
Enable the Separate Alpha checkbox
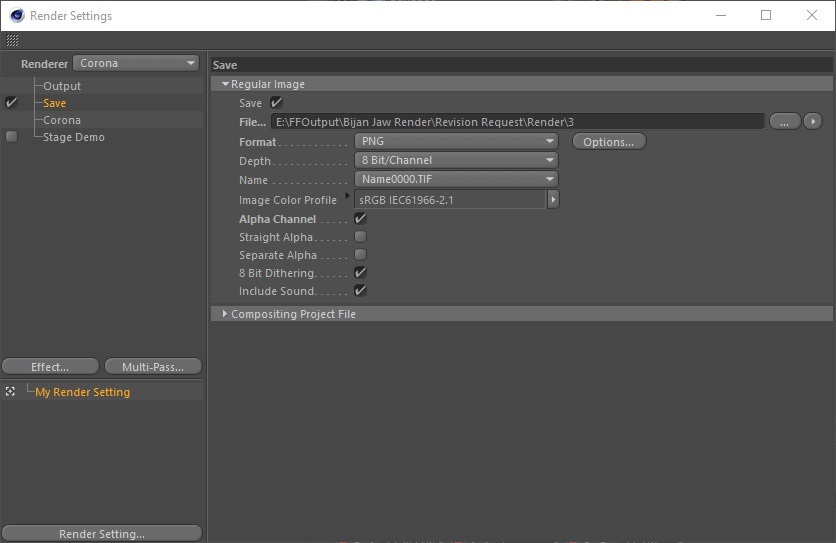click(x=361, y=255)
